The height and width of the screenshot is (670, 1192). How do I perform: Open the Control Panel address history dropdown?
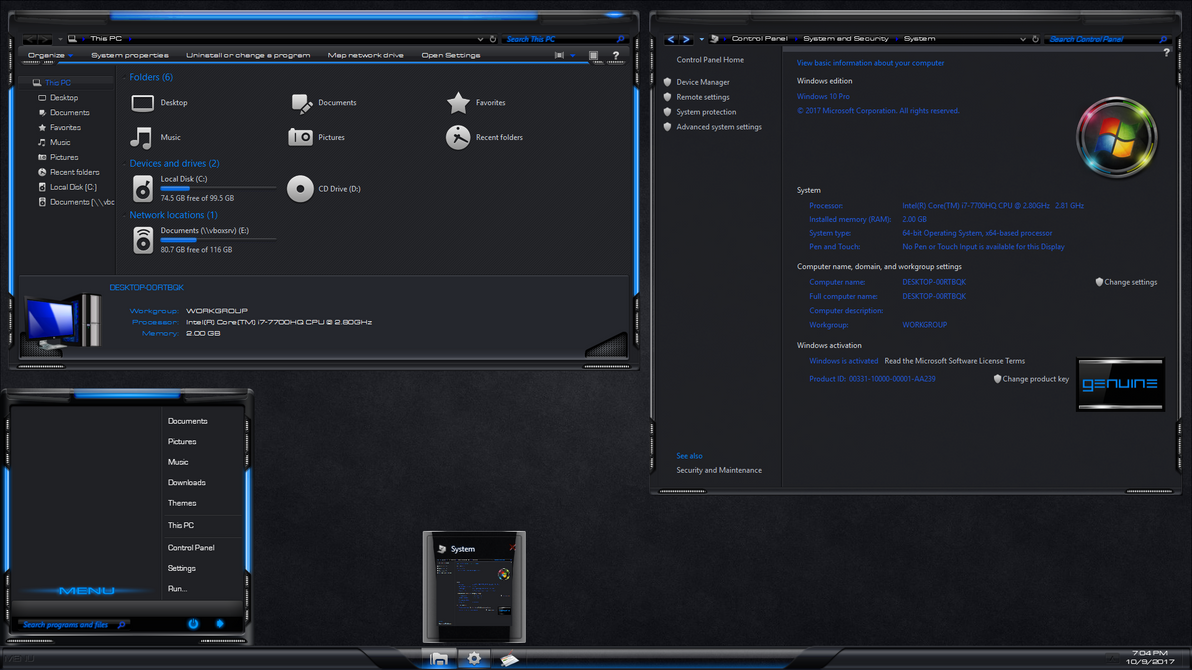pos(1022,39)
